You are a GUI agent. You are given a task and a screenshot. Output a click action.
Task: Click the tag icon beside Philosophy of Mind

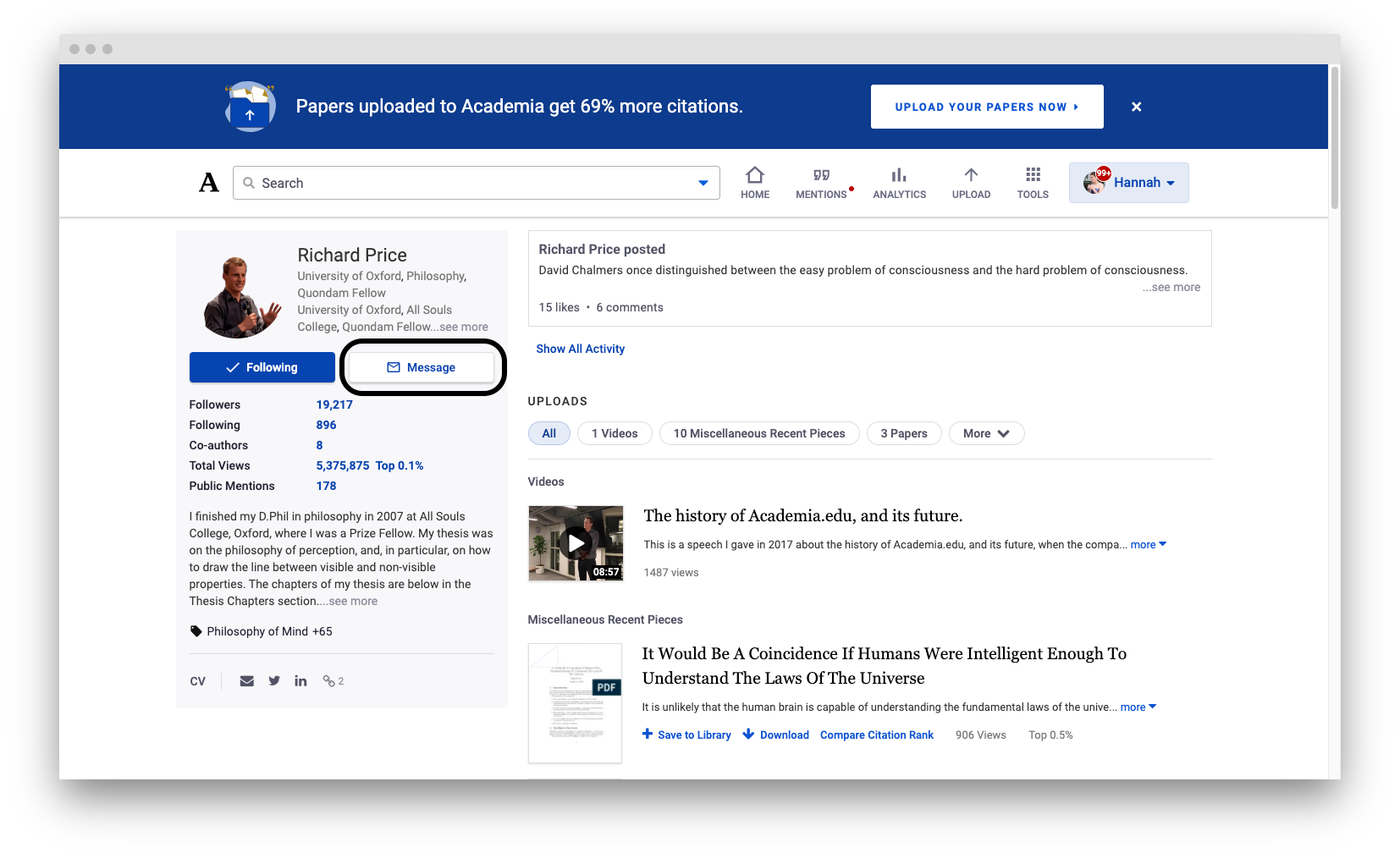tap(196, 631)
